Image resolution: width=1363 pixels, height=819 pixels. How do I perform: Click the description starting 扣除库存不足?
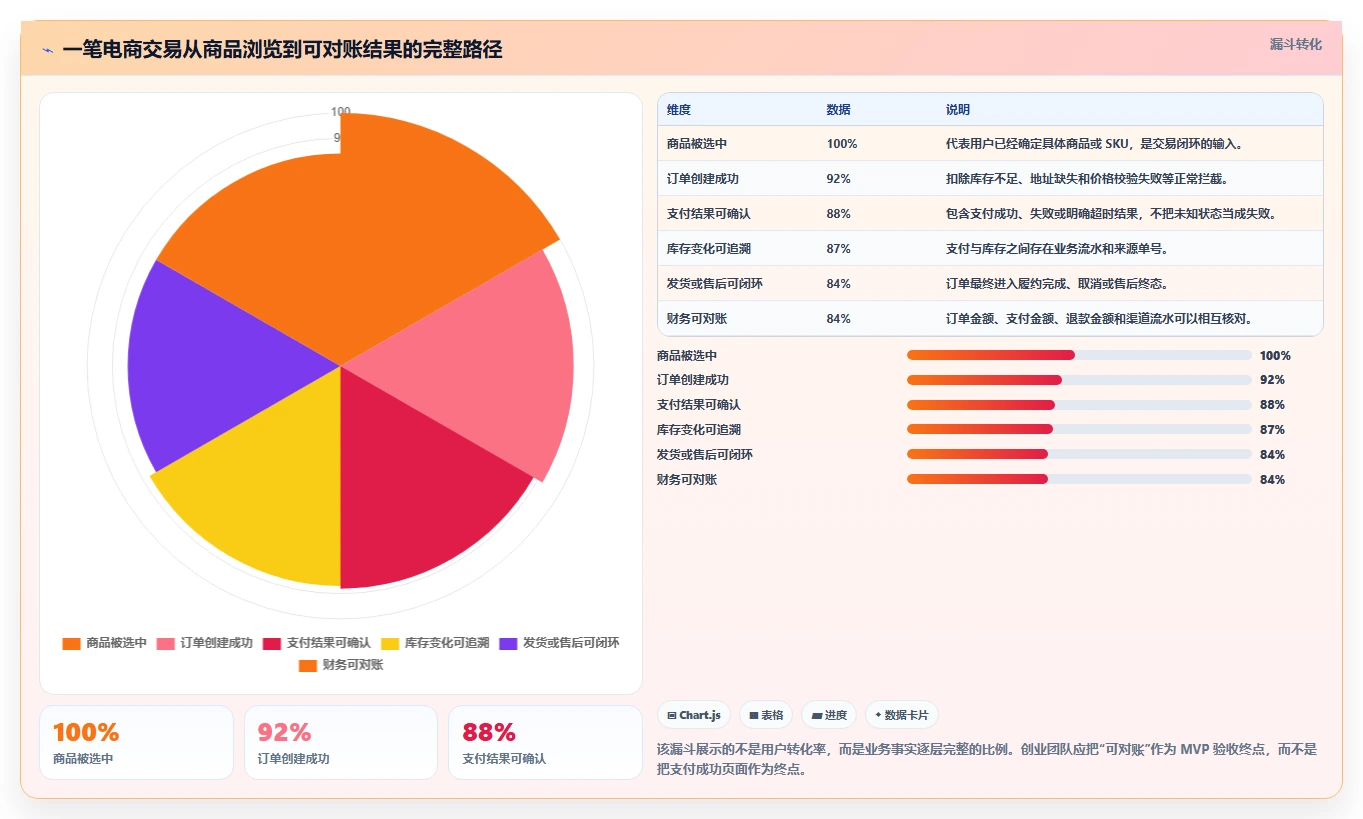coord(1087,179)
